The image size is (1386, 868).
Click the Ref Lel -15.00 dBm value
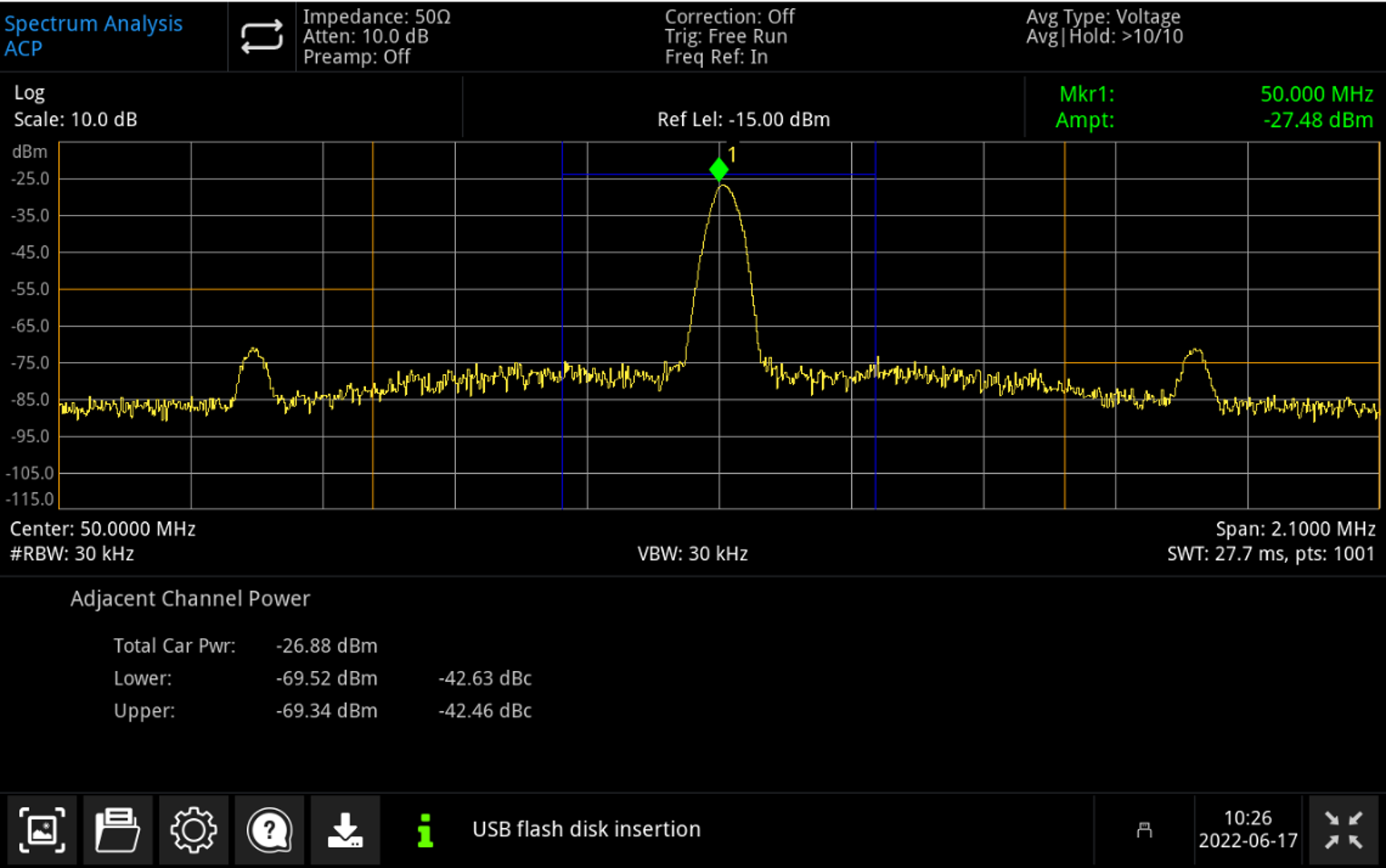[742, 119]
